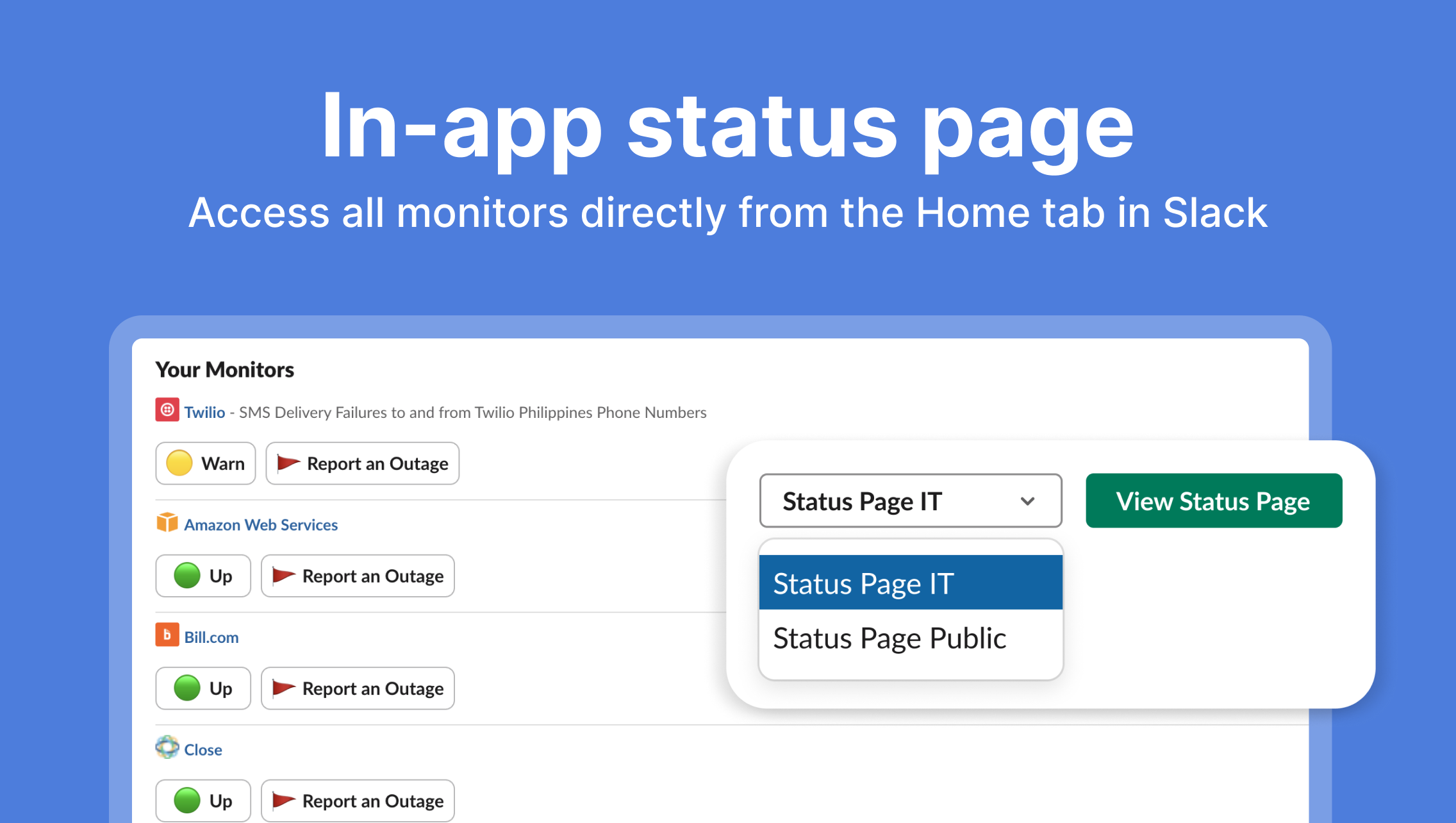The image size is (1456, 823).
Task: Report an Outage for Twilio
Action: tap(362, 463)
